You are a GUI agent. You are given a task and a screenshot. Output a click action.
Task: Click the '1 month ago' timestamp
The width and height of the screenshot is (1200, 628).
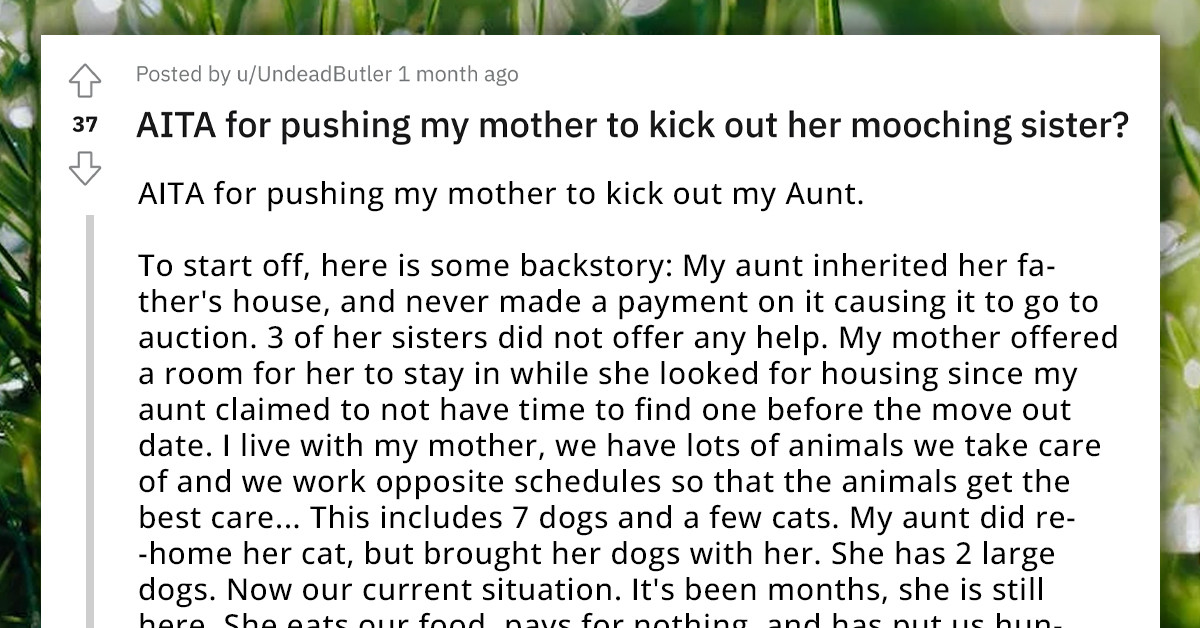(x=460, y=74)
